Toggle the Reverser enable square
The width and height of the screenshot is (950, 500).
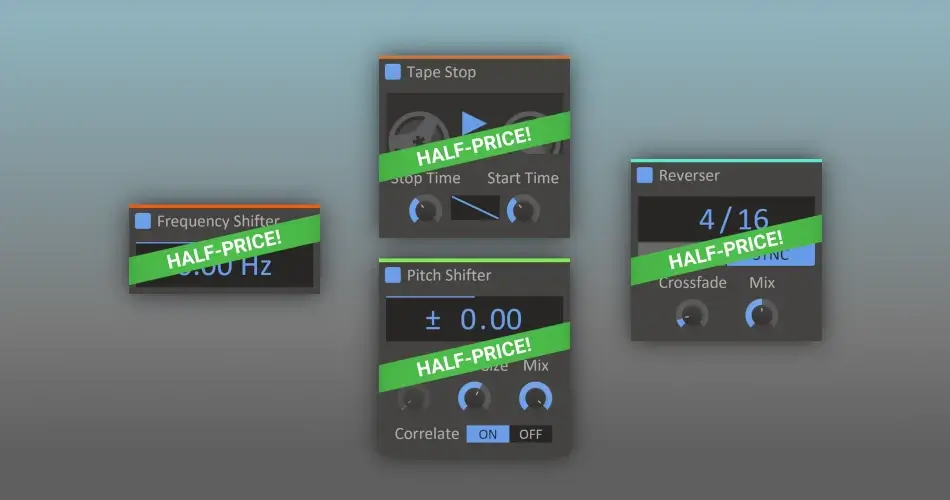(645, 175)
